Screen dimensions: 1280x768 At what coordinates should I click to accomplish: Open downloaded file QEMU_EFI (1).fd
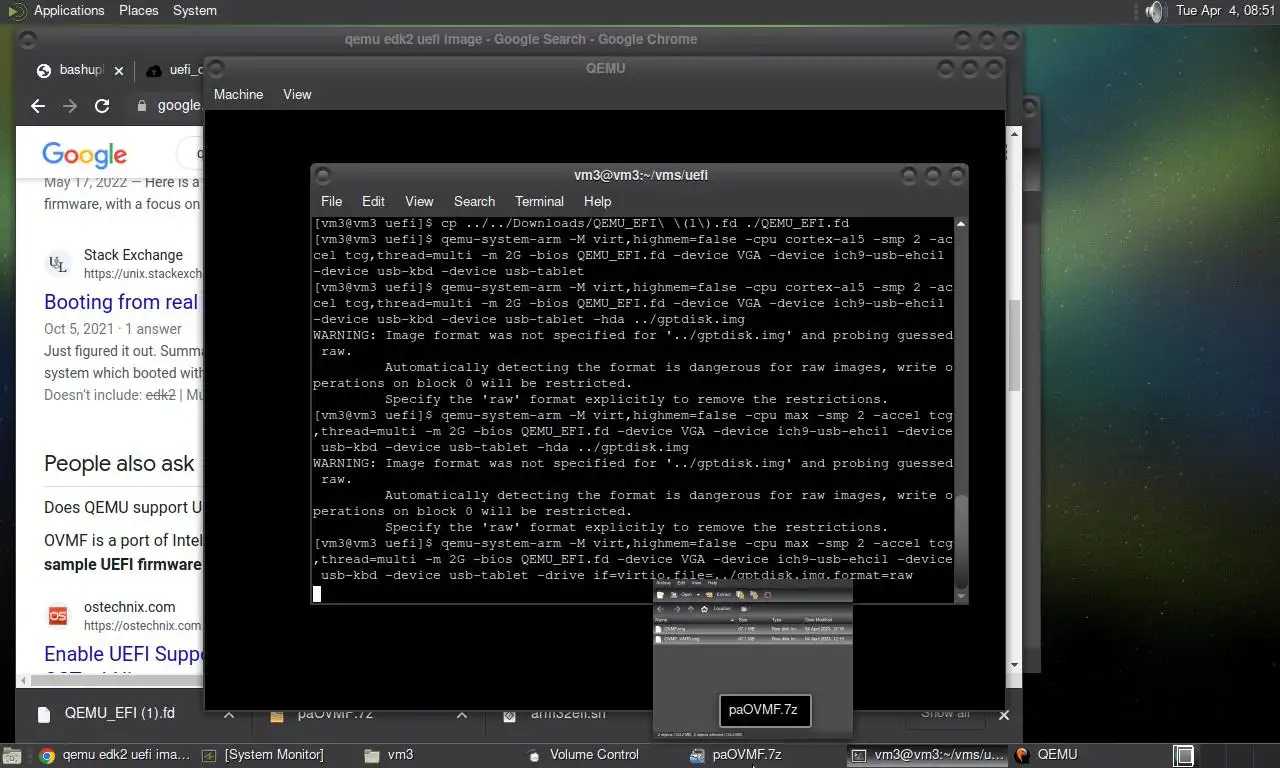tap(107, 714)
